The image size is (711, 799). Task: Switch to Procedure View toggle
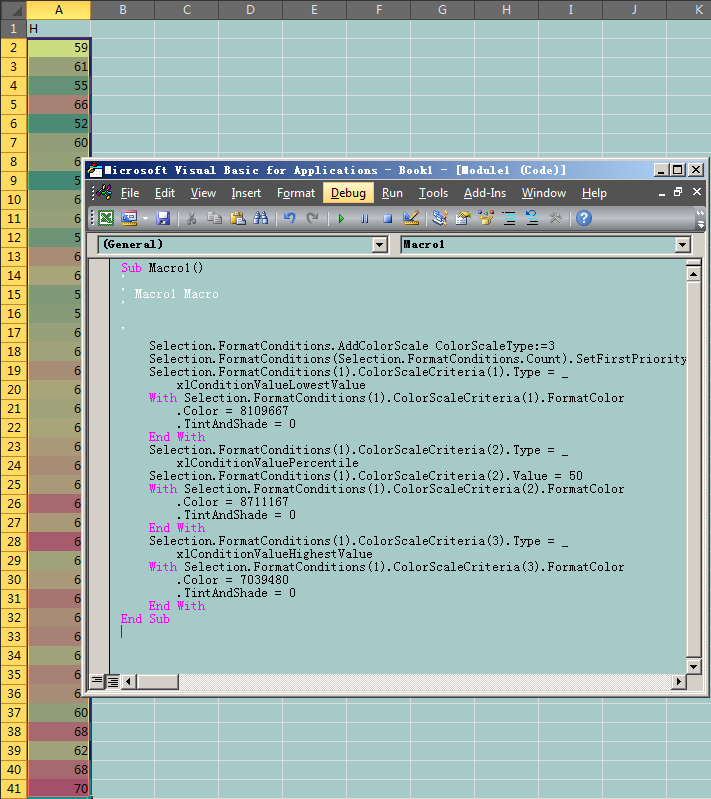[98, 681]
